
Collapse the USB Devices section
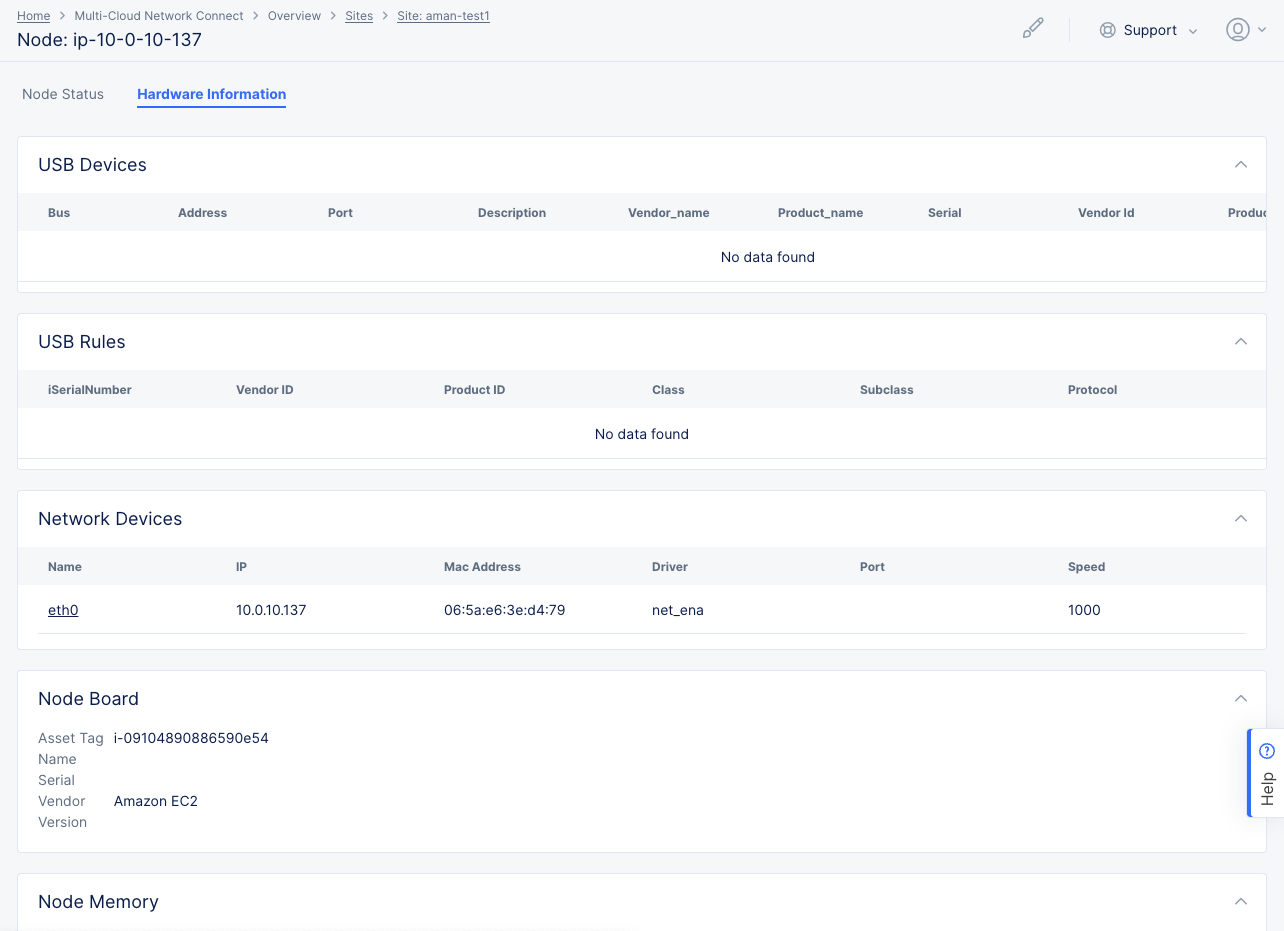point(1241,164)
